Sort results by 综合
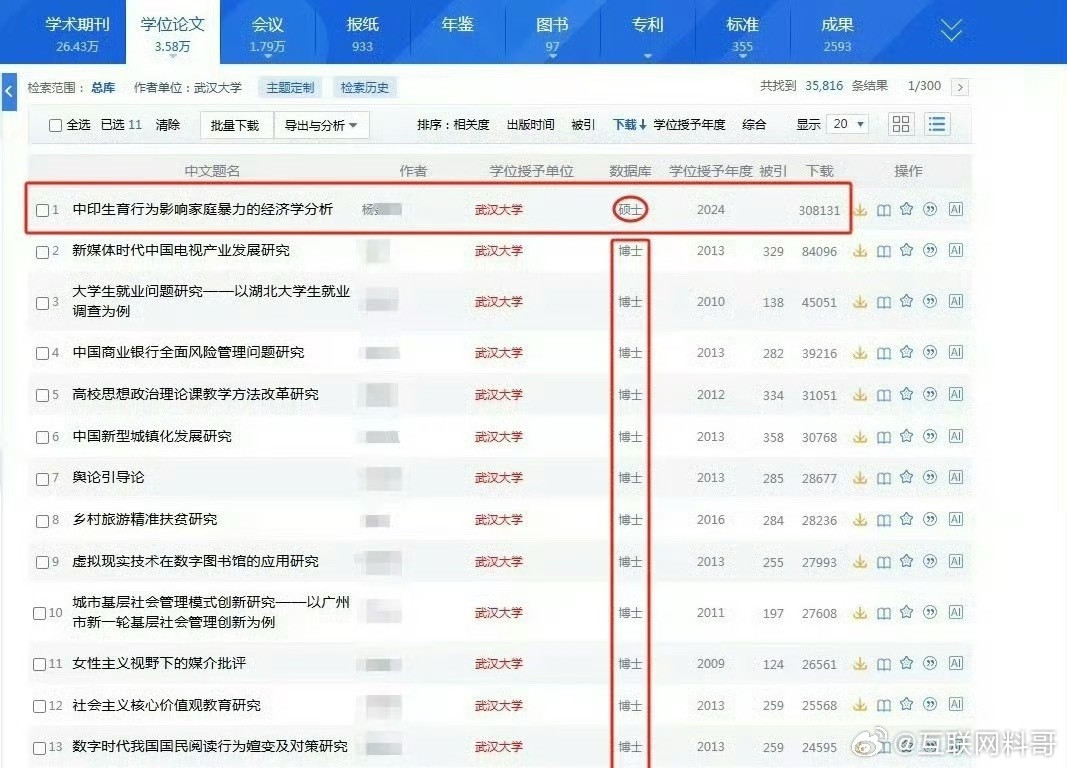Screen dimensions: 1067x768 tap(754, 124)
